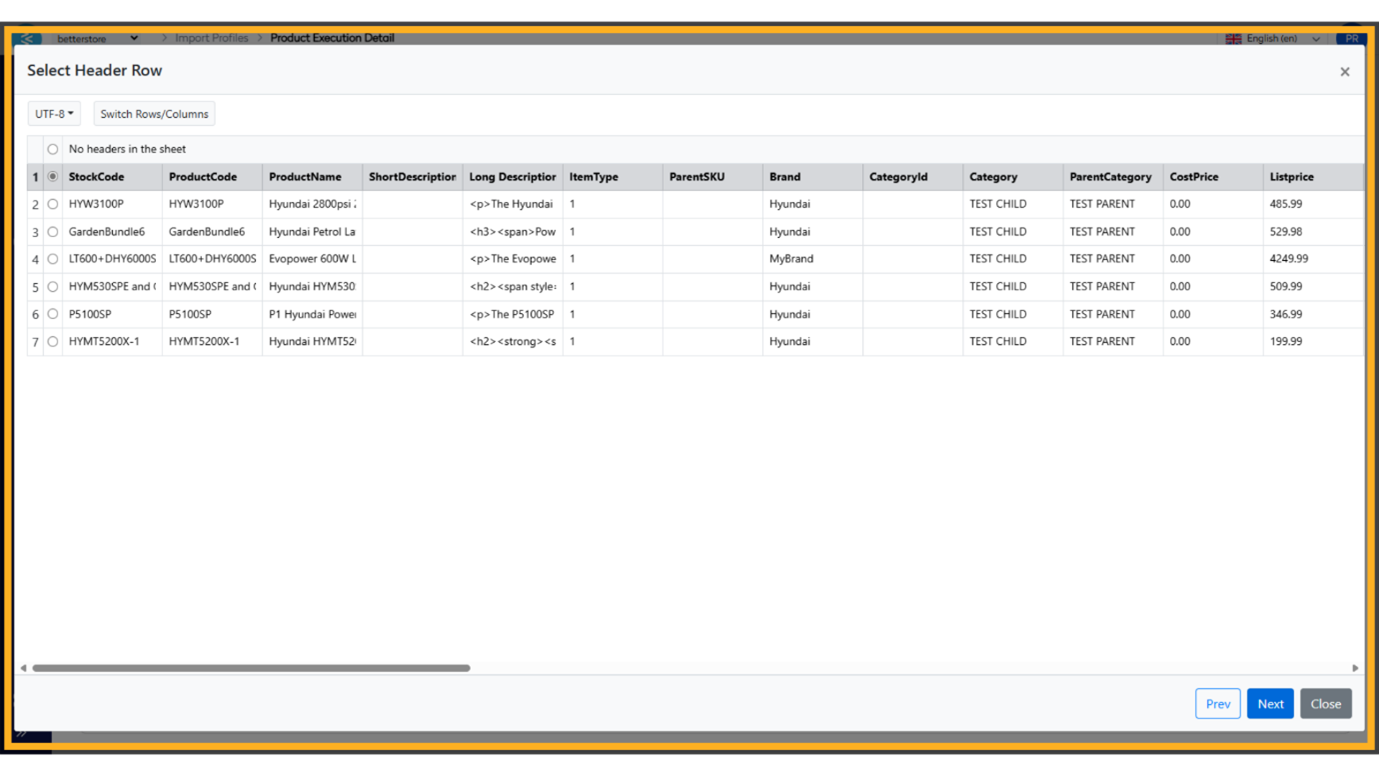This screenshot has height=776, width=1379.
Task: Click Product Execution Detail breadcrumb
Action: click(332, 38)
